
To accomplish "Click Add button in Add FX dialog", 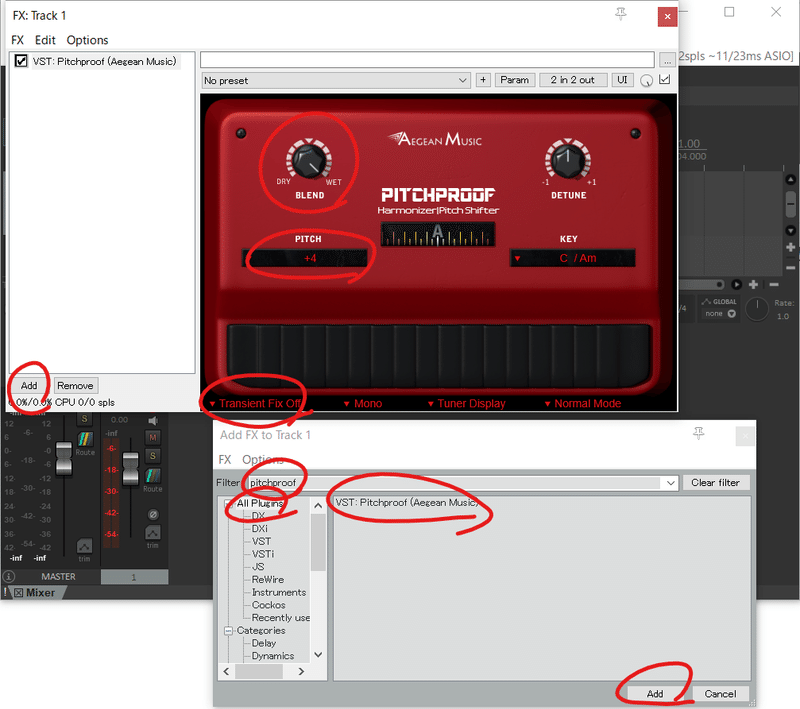I will [655, 694].
